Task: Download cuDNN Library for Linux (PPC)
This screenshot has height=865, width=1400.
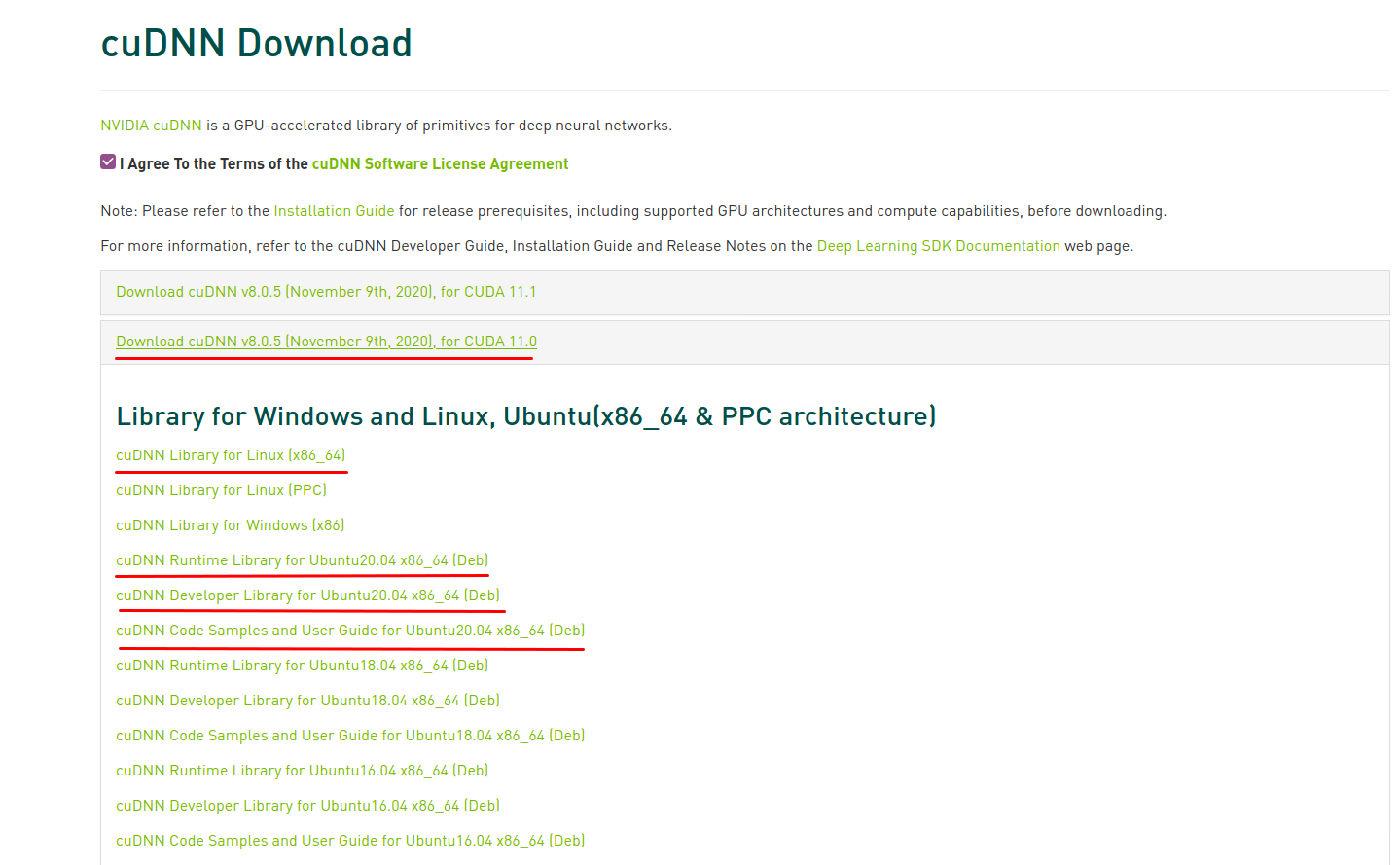Action: pos(221,490)
